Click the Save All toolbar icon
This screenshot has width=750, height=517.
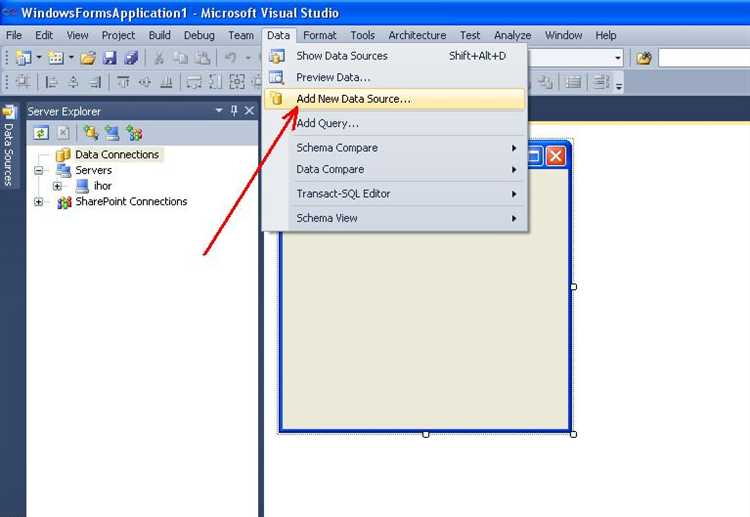[129, 58]
